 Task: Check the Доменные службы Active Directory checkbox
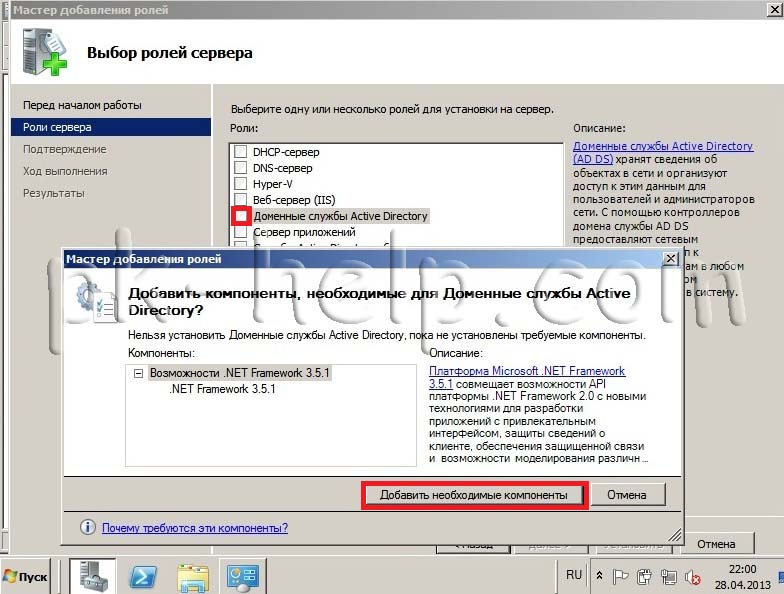pyautogui.click(x=241, y=216)
